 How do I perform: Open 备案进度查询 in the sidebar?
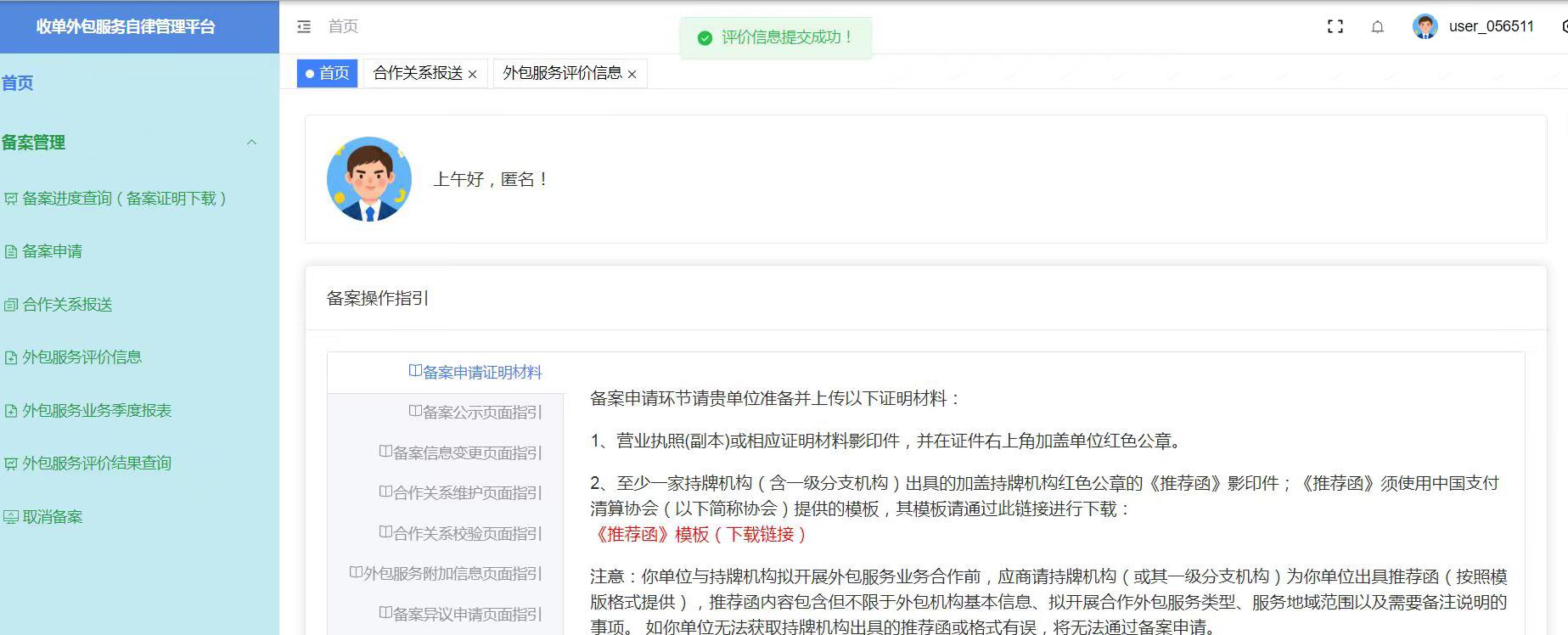tap(123, 199)
